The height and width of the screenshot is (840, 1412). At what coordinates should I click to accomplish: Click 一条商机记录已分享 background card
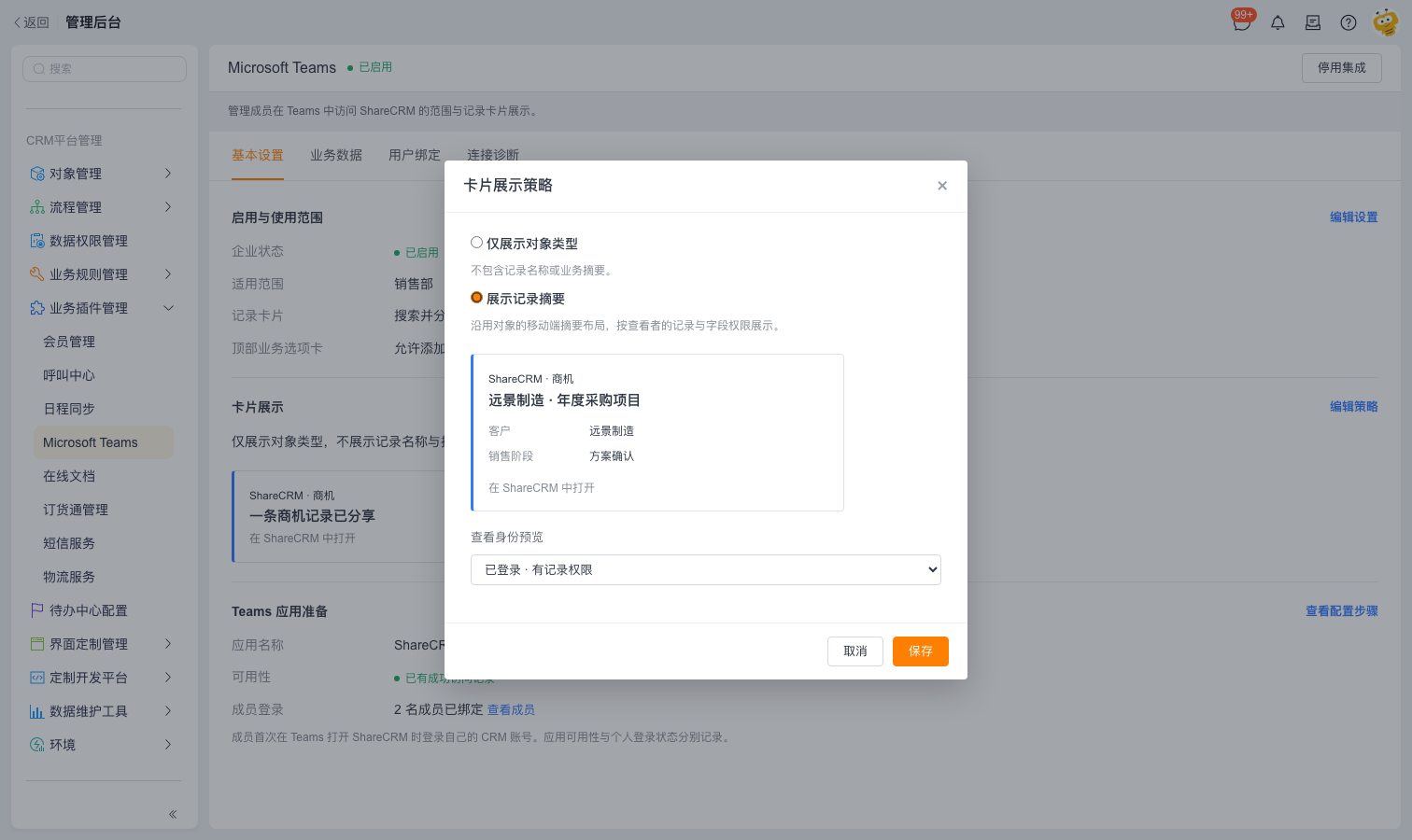(x=338, y=517)
